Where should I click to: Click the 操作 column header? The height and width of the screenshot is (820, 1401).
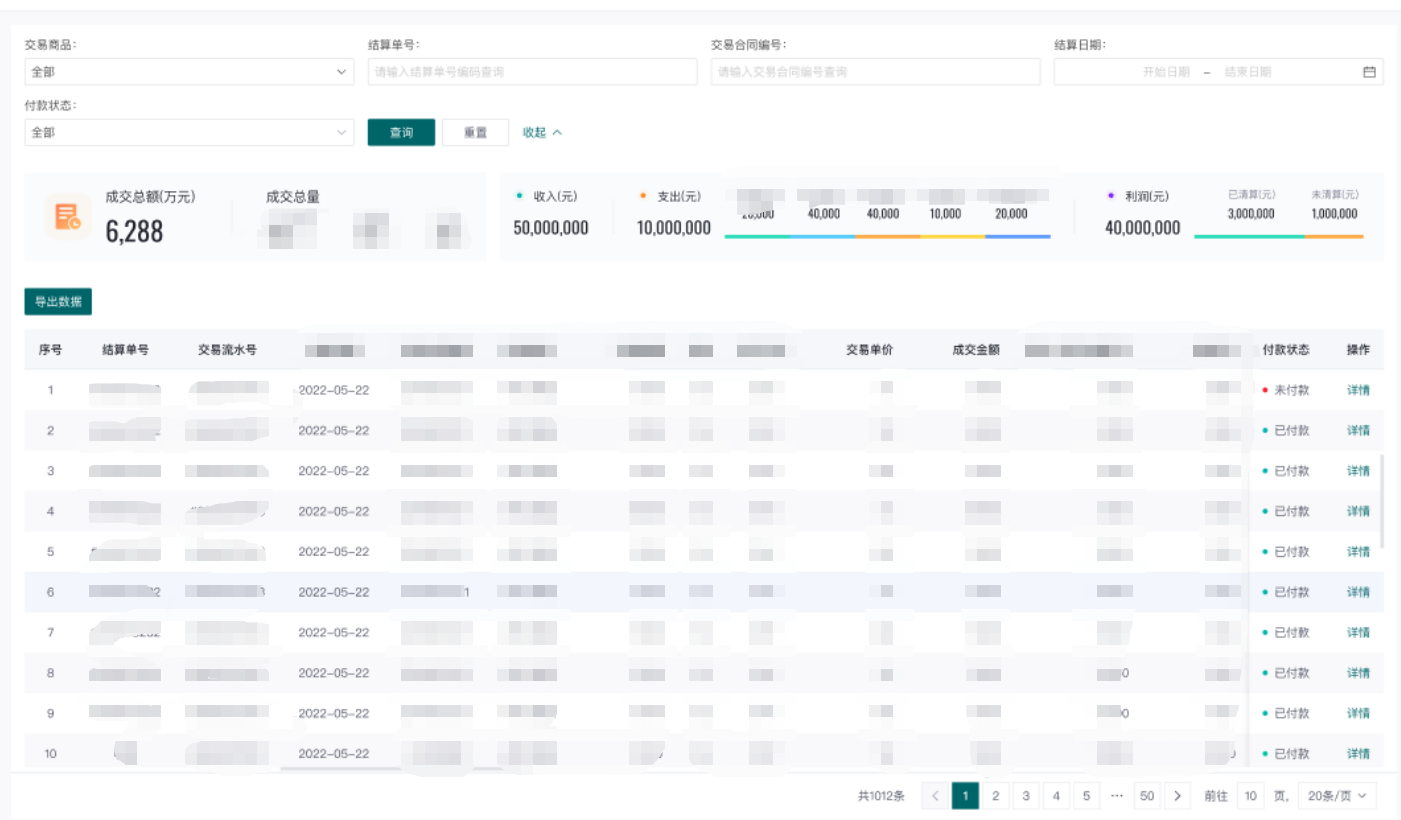pos(1358,350)
